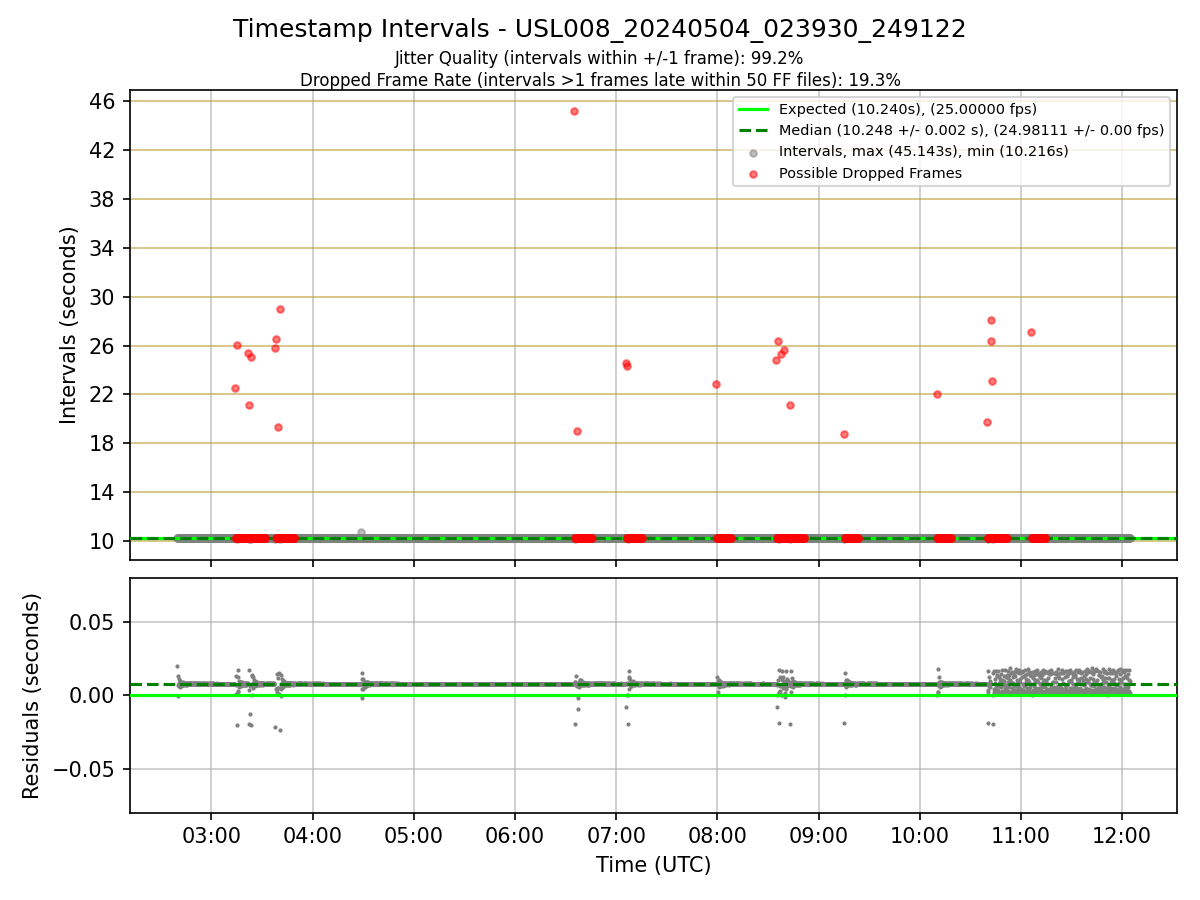Click the 06:00 tick label on time axis
1200x900 pixels.
pos(515,834)
